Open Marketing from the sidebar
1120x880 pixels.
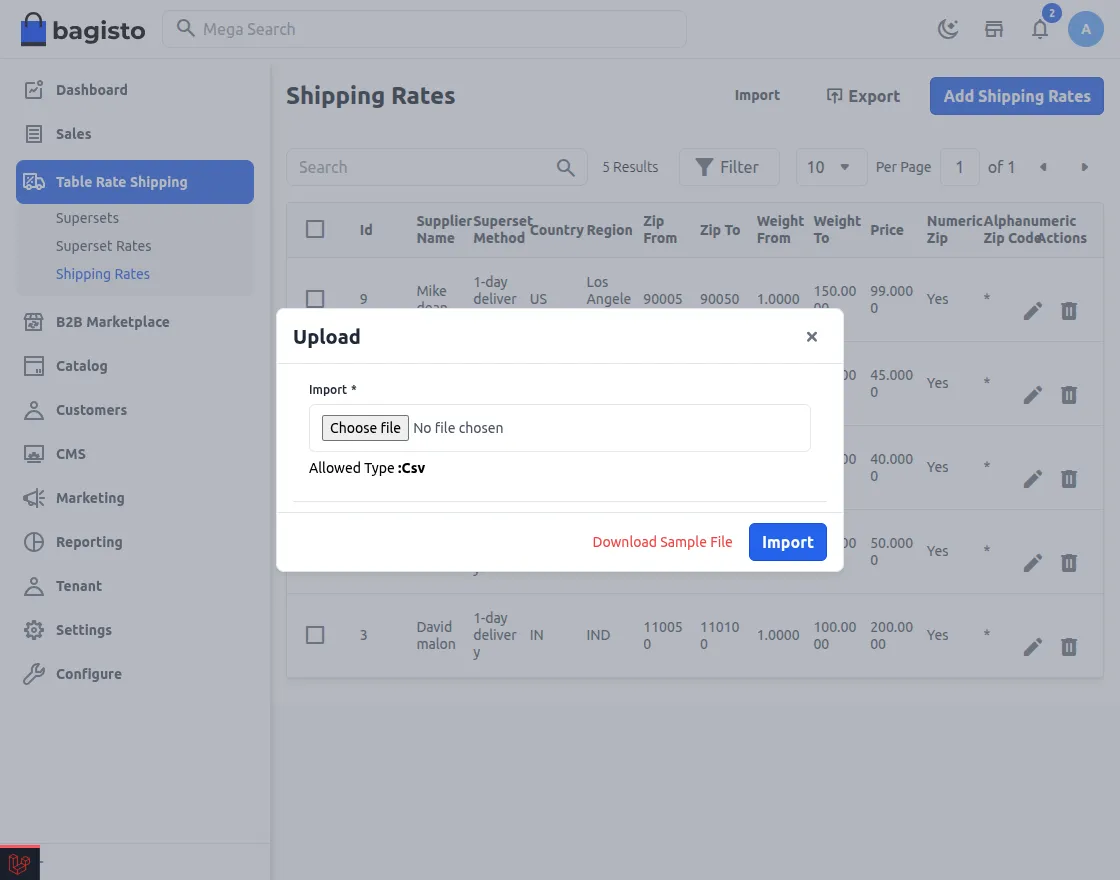point(89,498)
